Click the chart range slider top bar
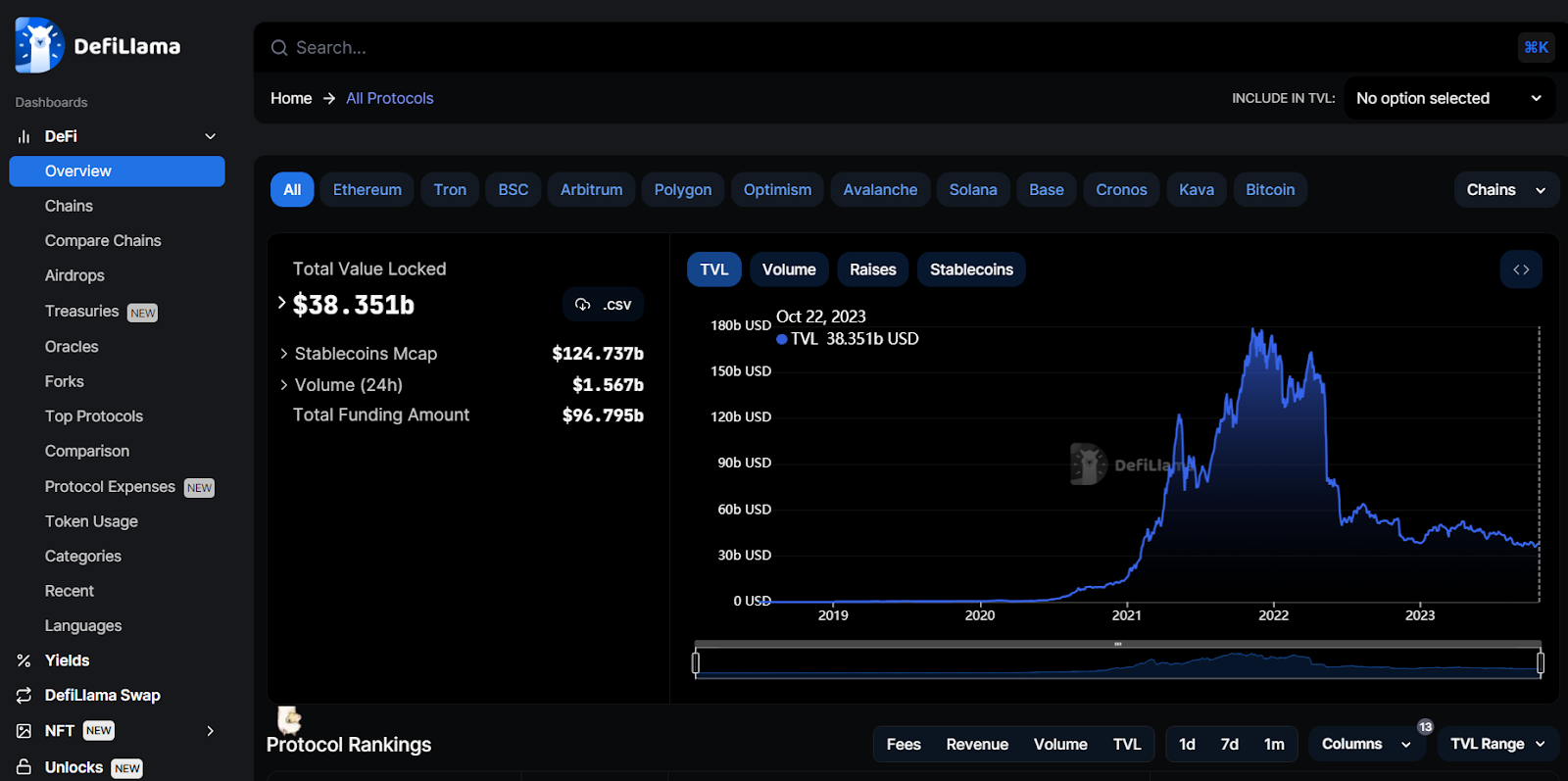Viewport: 1568px width, 781px height. point(1117,644)
